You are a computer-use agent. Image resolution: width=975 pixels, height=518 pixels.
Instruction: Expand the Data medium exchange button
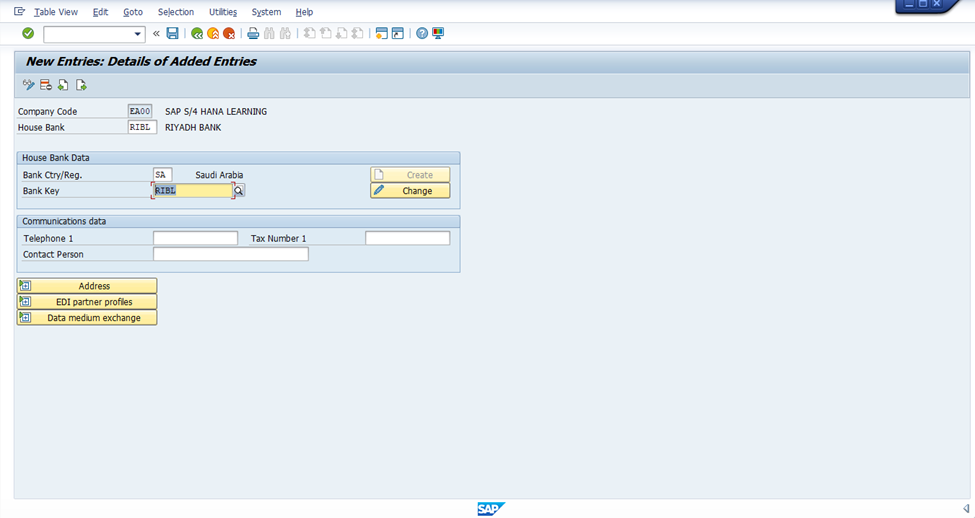[x=87, y=318]
